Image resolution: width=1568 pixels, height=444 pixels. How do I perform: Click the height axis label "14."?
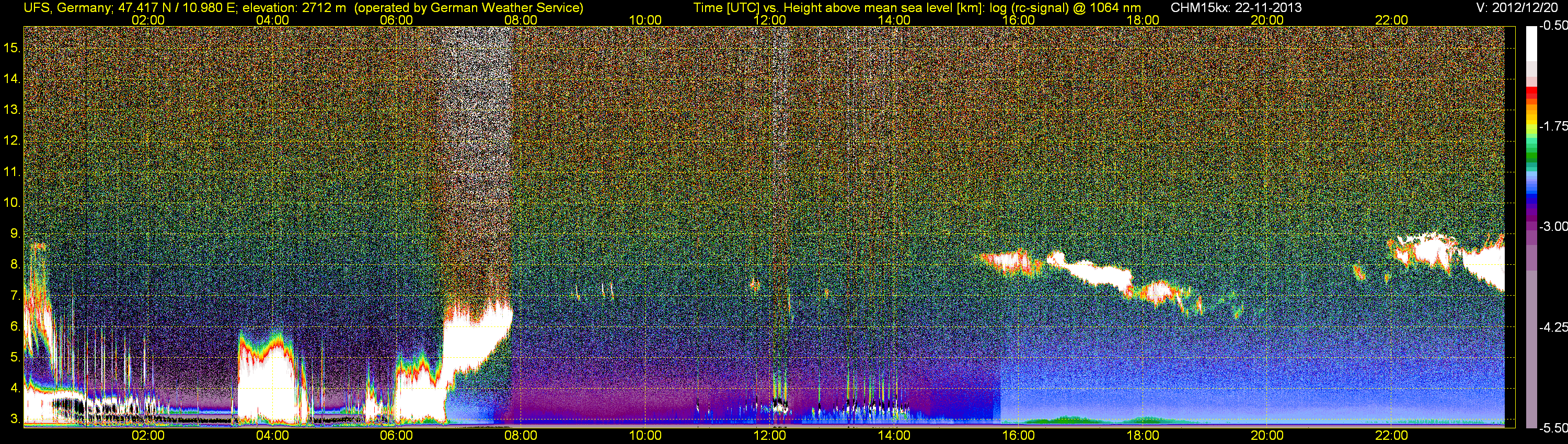[x=12, y=78]
